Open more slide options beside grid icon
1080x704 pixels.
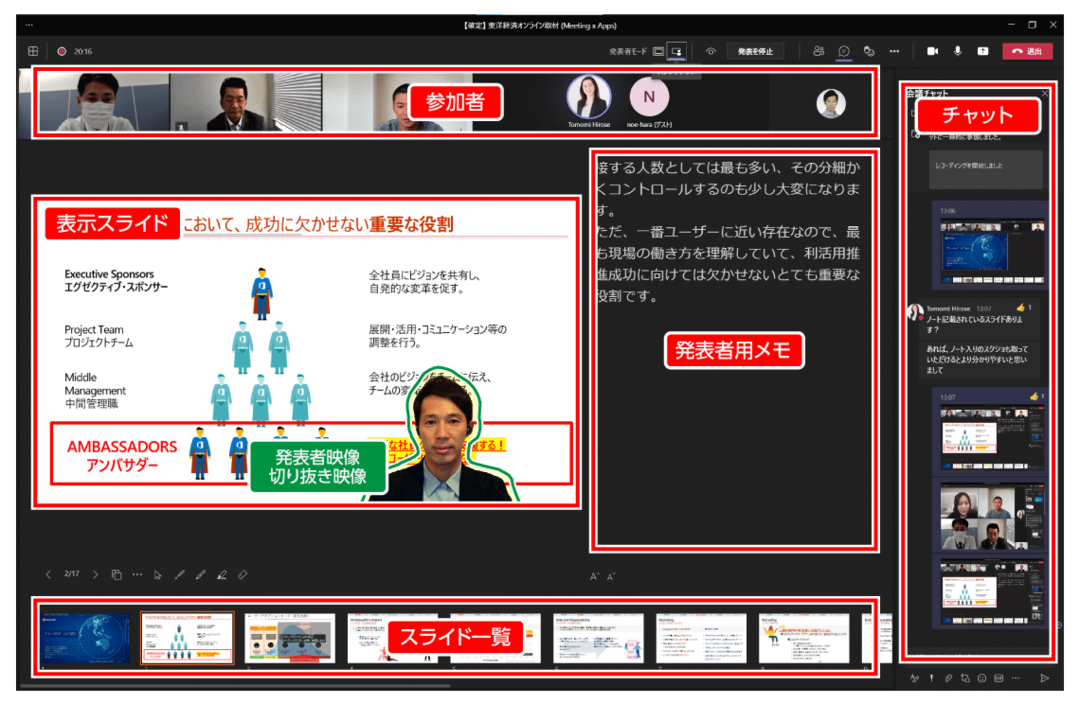137,574
